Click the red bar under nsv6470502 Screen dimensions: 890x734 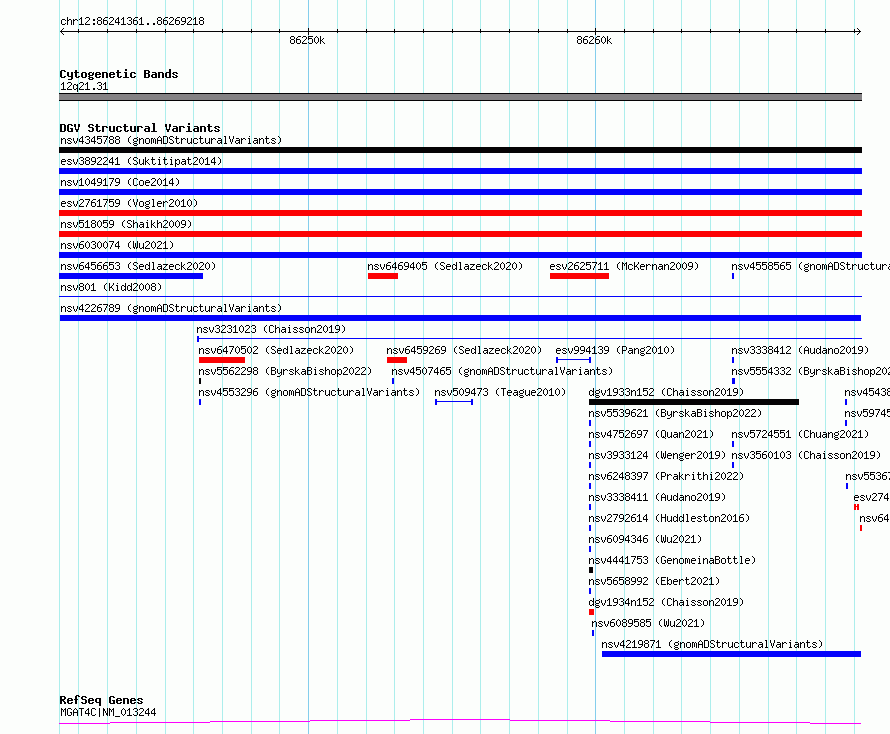pos(221,360)
